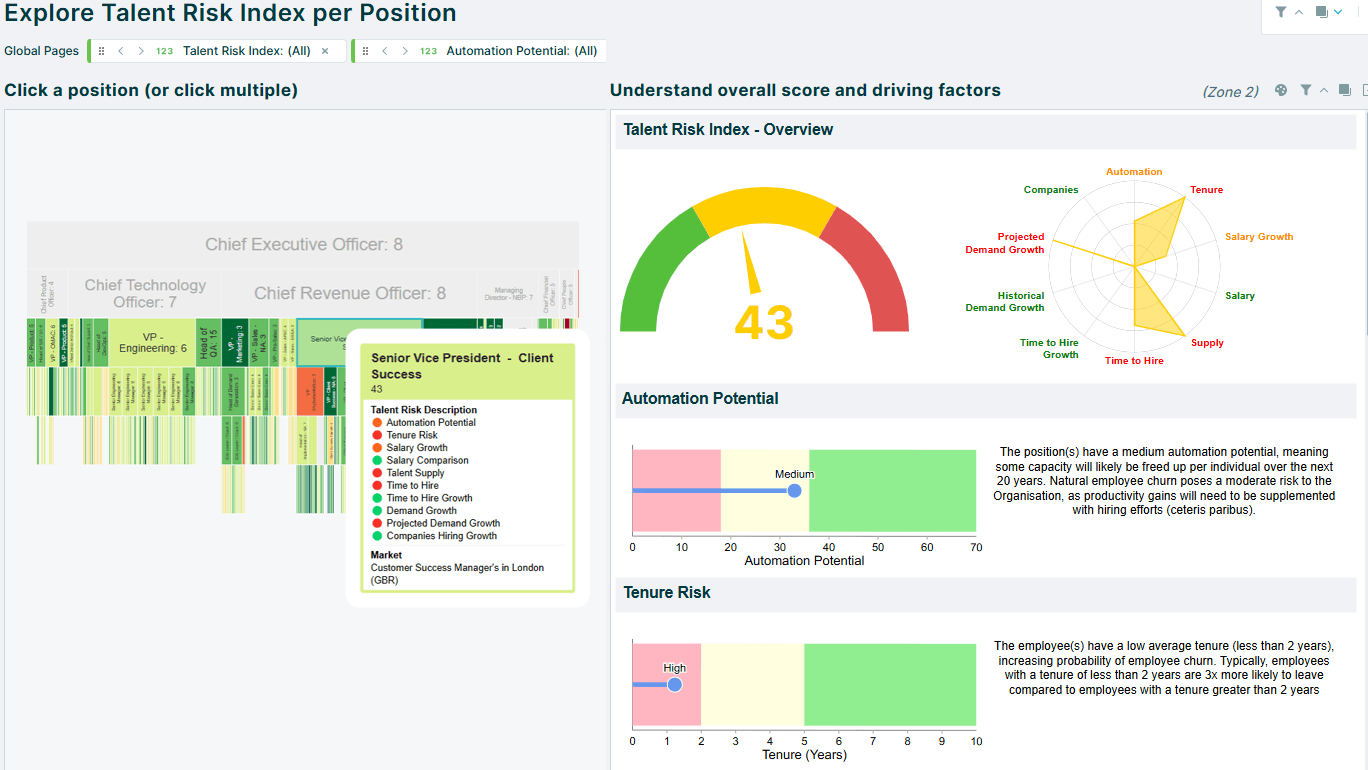Screen dimensions: 1368x770
Task: Expand the blue dropdown arrow beside layers icon
Action: pyautogui.click(x=1338, y=12)
